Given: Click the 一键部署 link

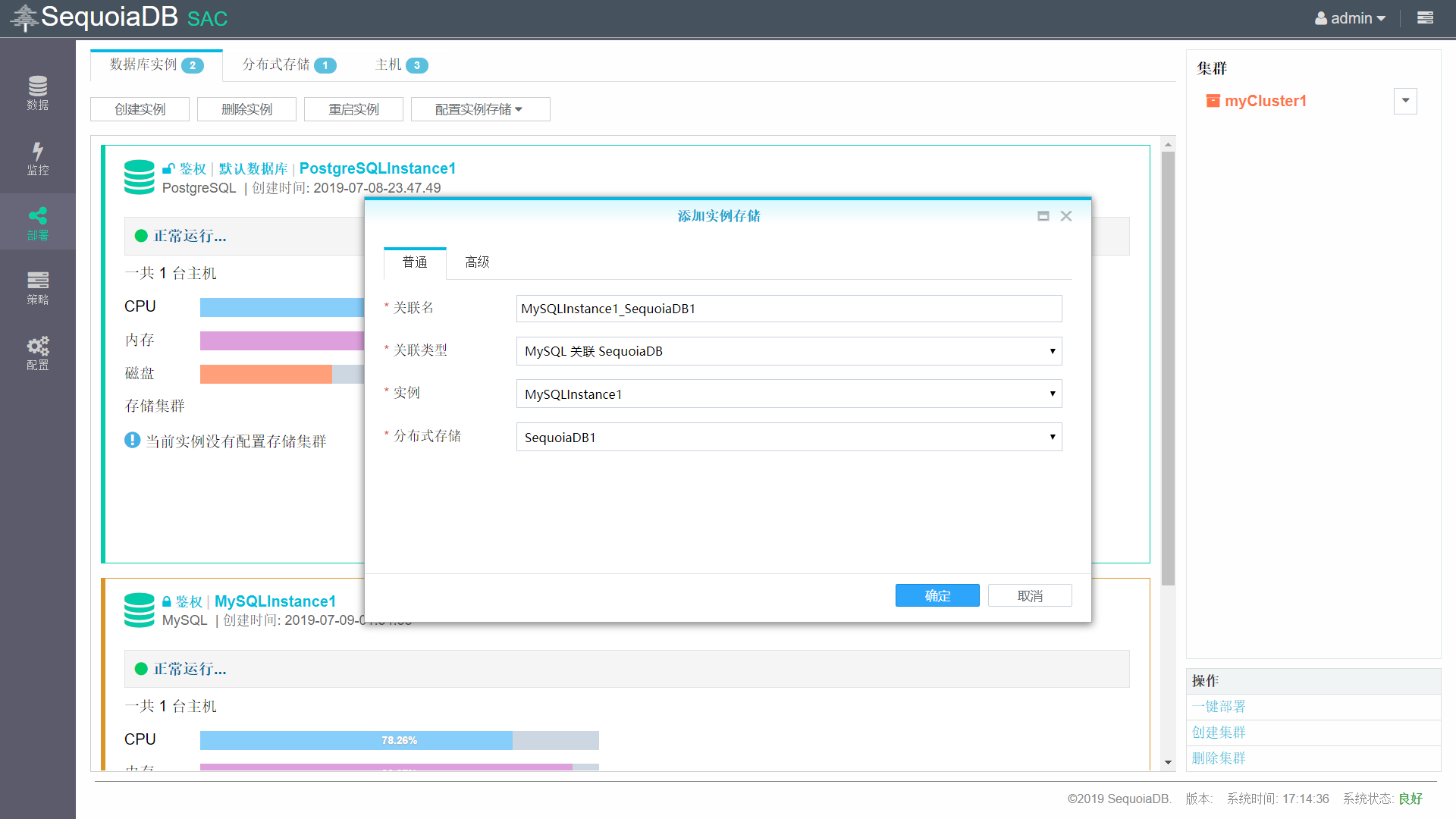Looking at the screenshot, I should 1219,707.
